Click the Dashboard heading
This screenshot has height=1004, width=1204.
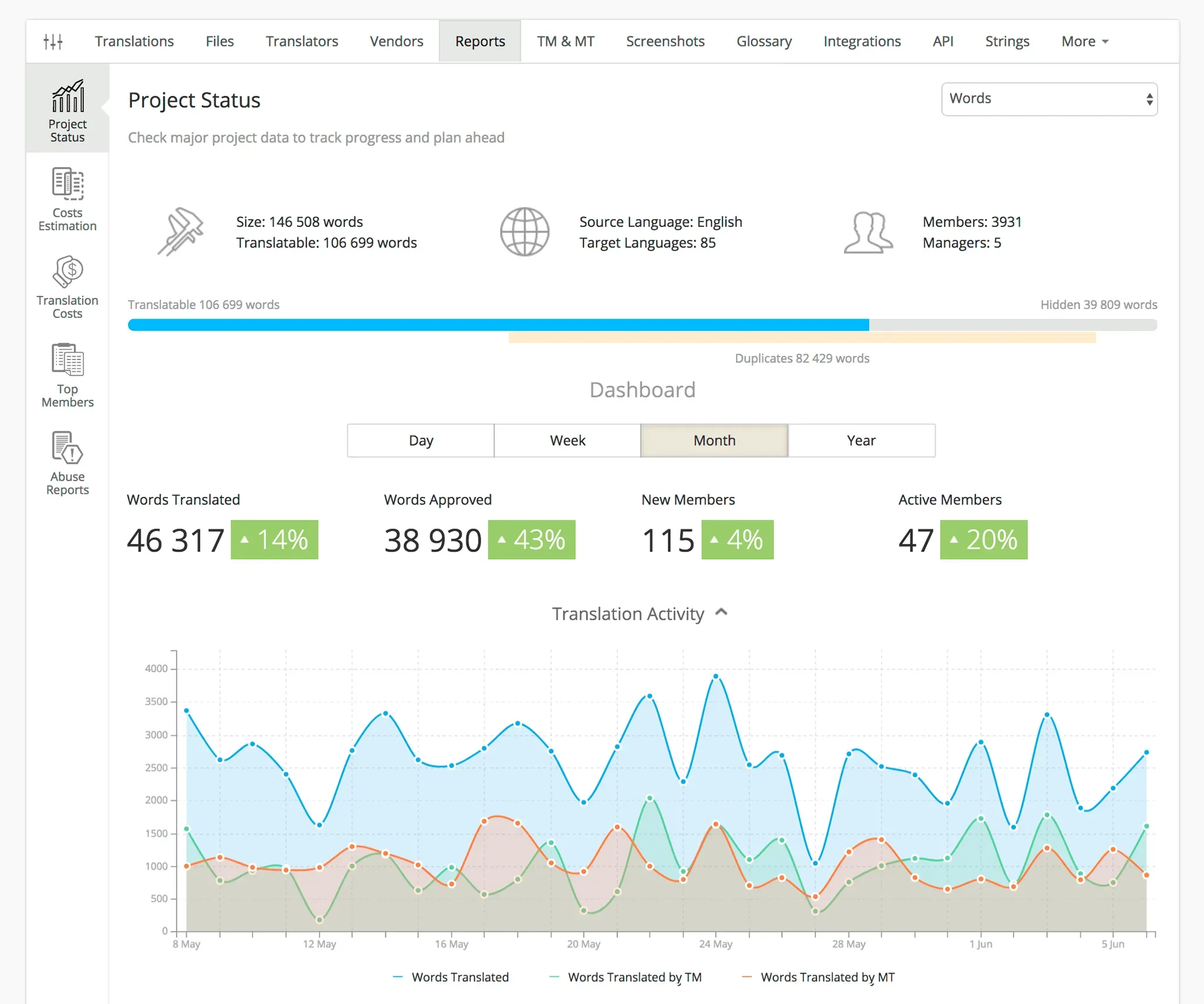point(643,390)
